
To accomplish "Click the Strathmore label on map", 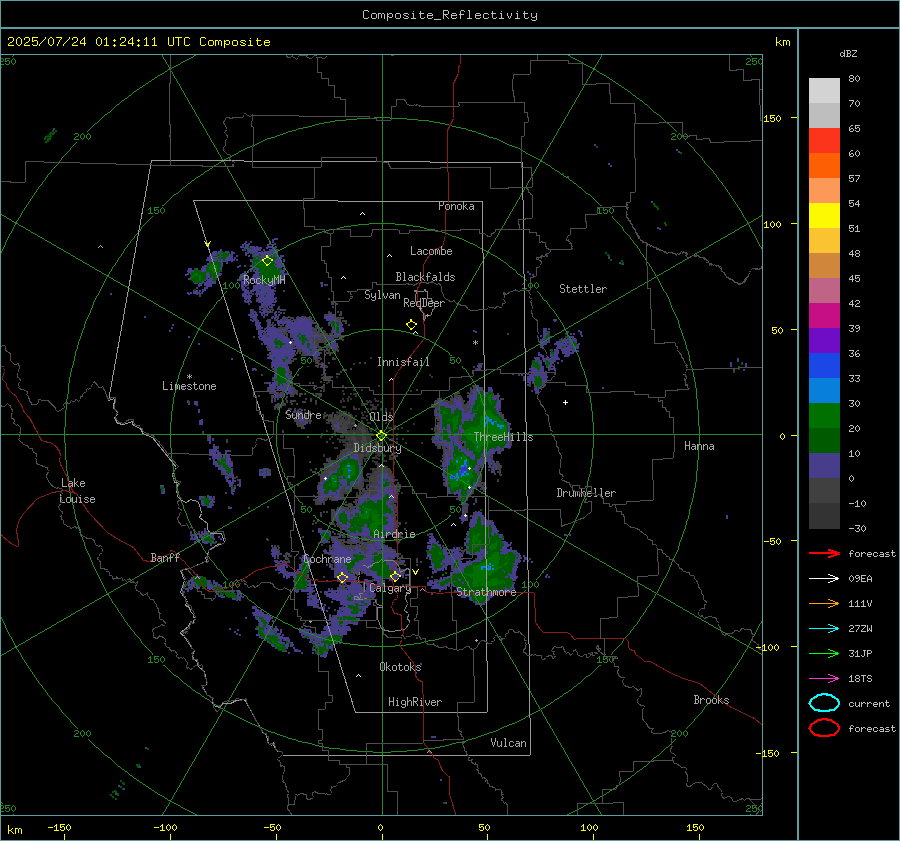I will 486,592.
